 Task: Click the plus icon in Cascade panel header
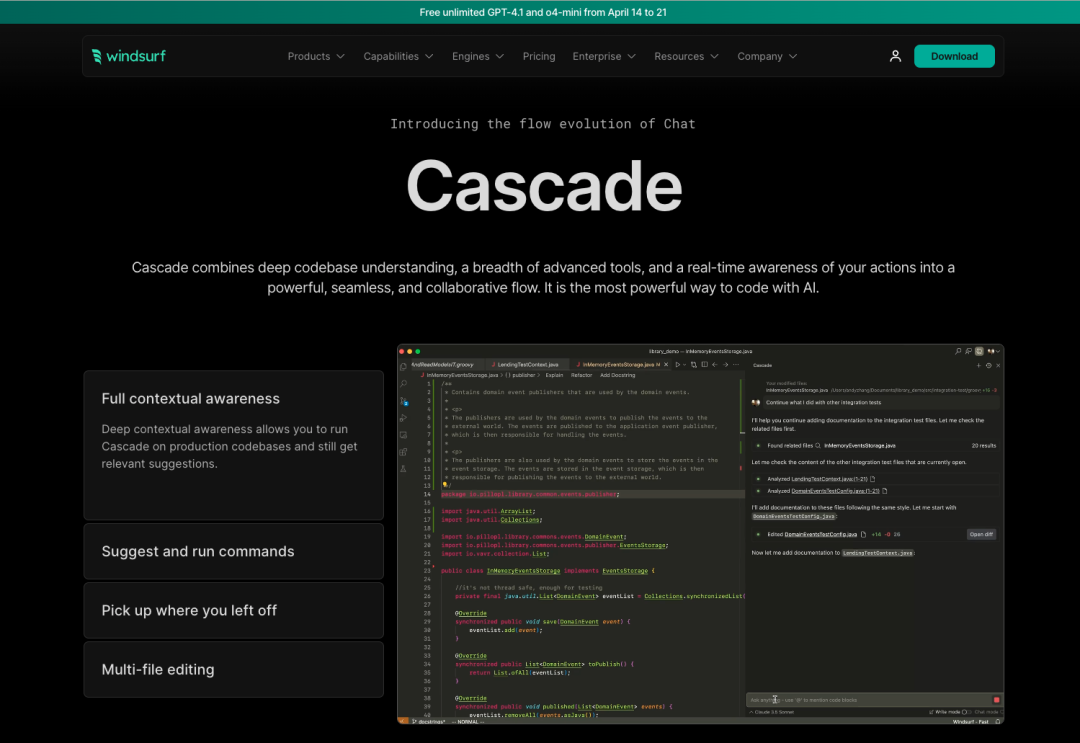pyautogui.click(x=978, y=366)
